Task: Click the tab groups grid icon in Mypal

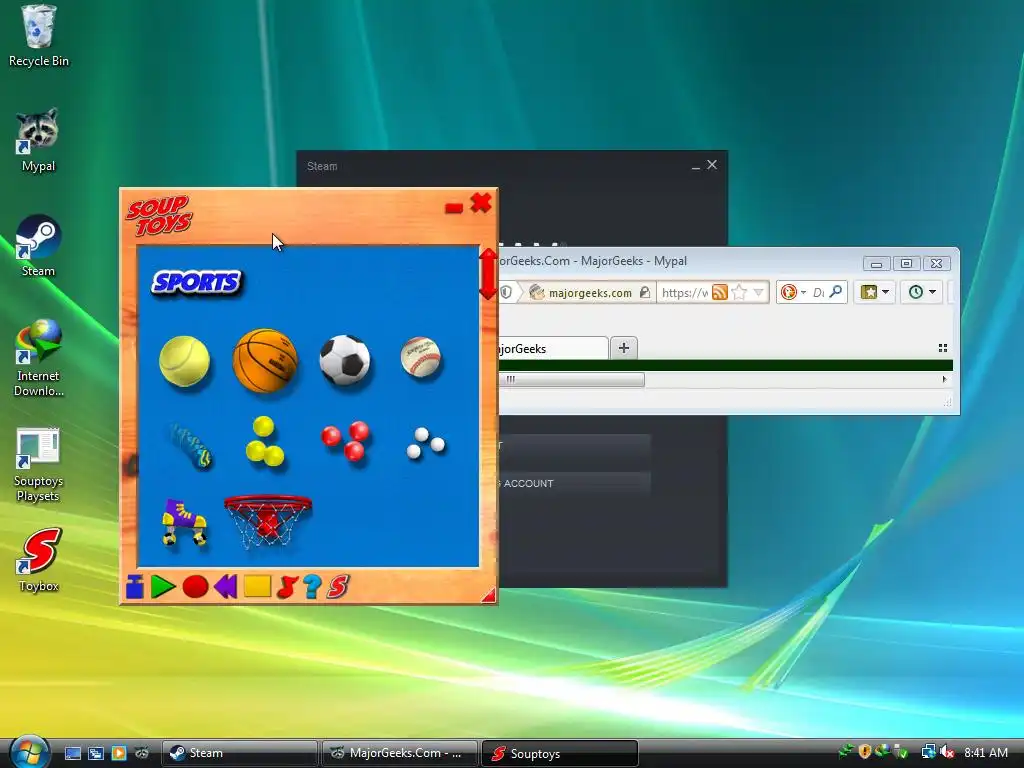Action: pos(942,348)
